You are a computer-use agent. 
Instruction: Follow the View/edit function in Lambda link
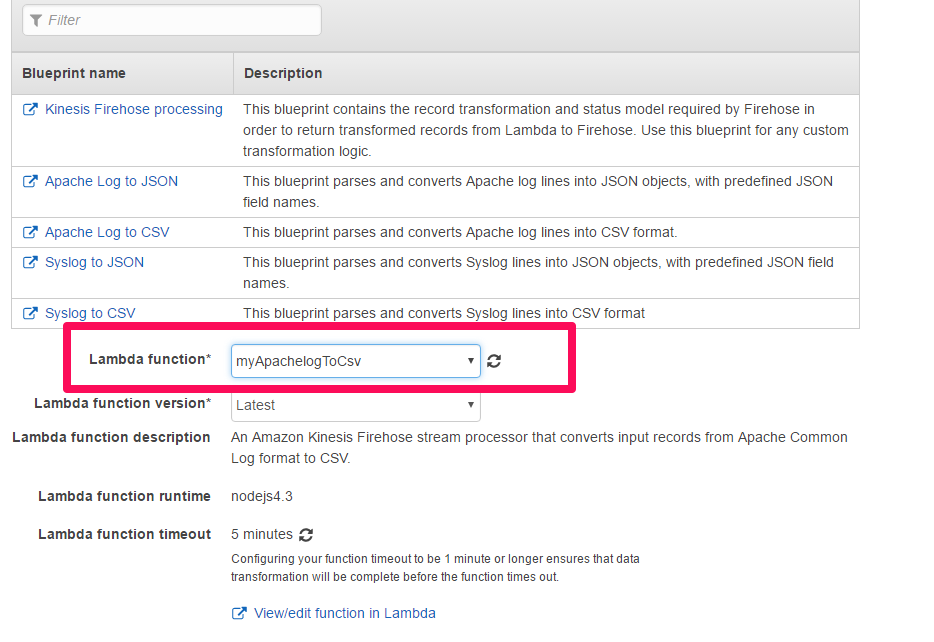[x=344, y=613]
